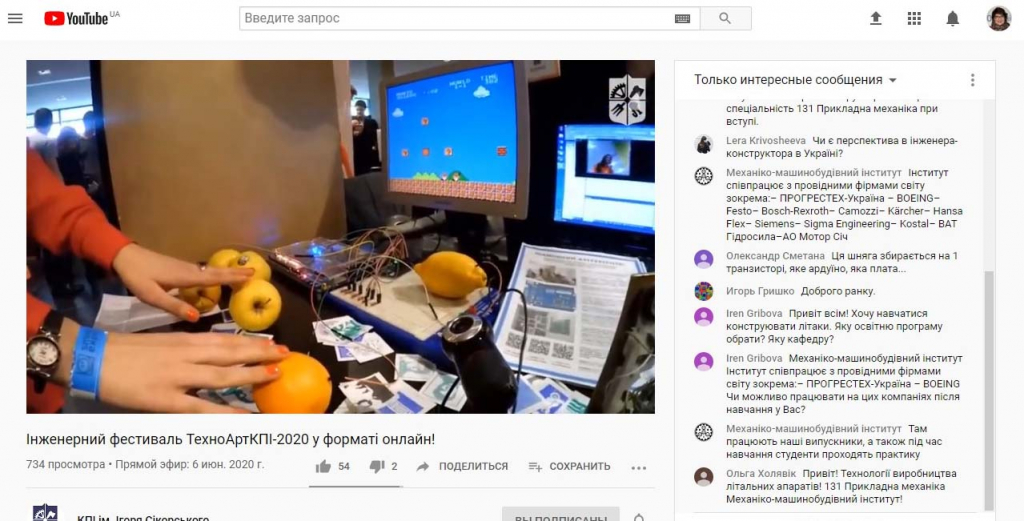Dislike the video with thumbs down
The image size is (1024, 521).
(x=377, y=466)
